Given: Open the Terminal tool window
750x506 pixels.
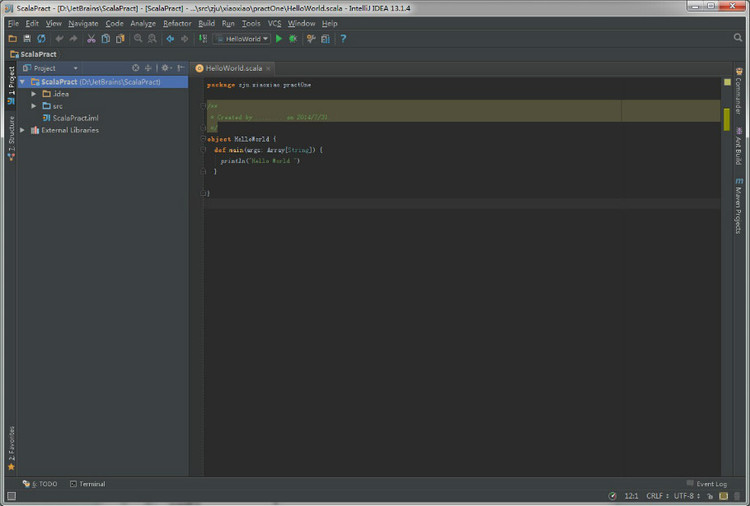Looking at the screenshot, I should tap(88, 484).
